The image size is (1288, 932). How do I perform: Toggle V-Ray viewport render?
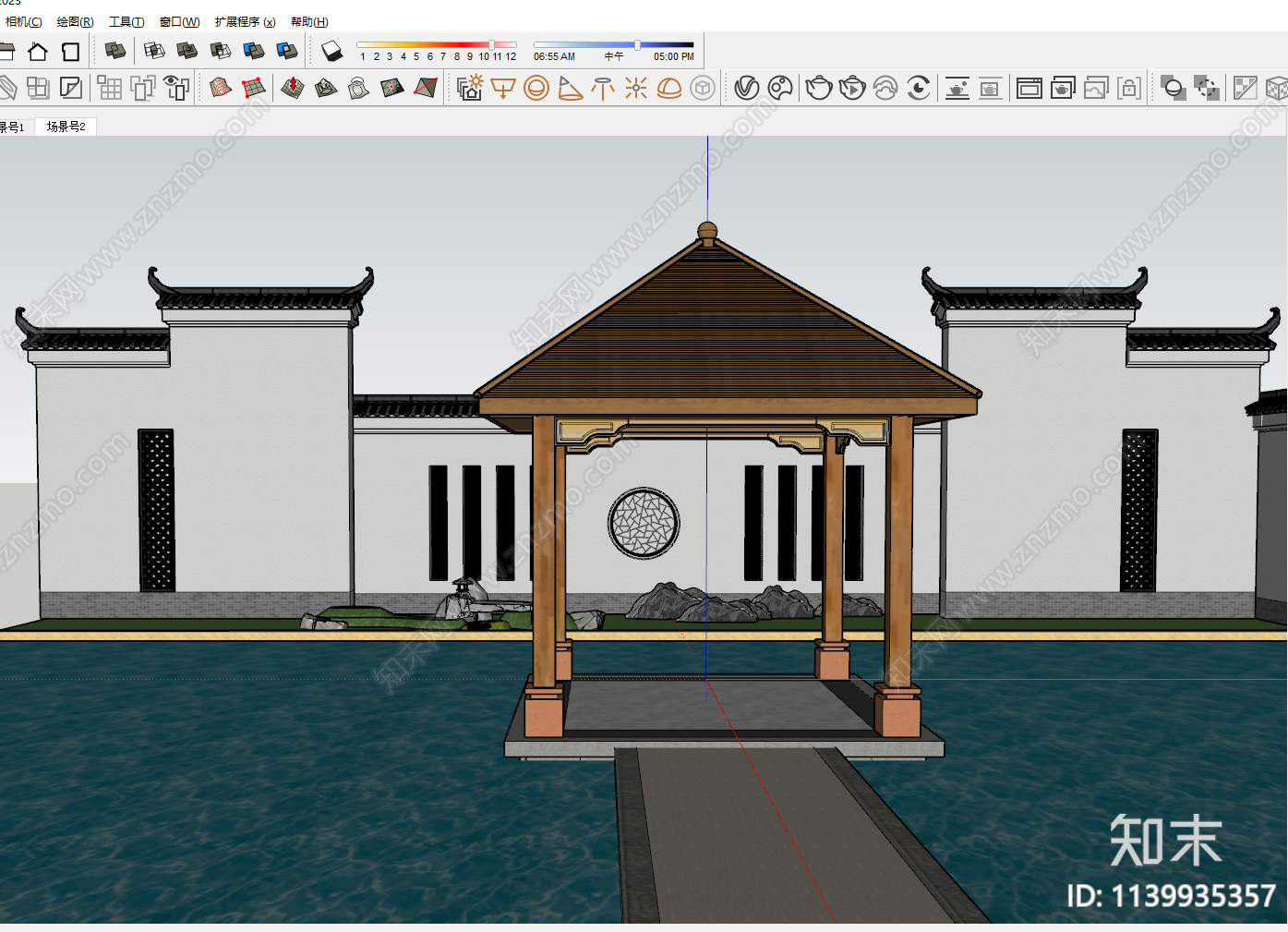coord(957,88)
